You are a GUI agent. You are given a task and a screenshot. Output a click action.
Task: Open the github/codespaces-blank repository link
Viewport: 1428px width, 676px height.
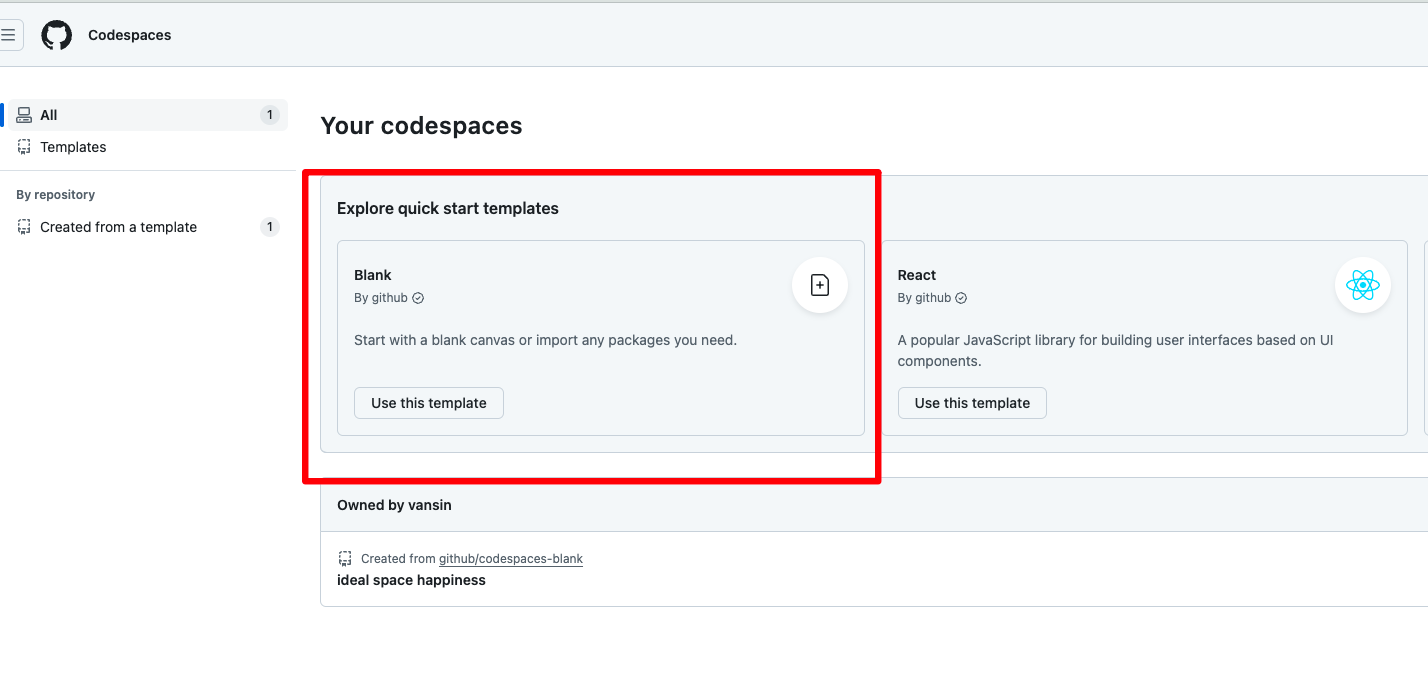click(x=510, y=559)
